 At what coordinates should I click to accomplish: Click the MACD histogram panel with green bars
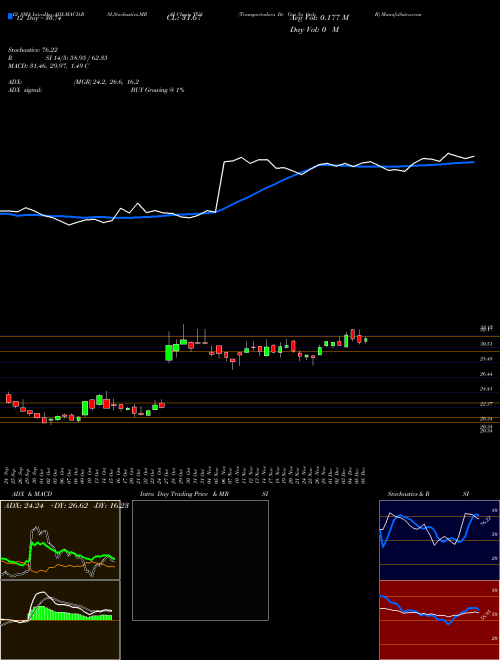click(60, 620)
